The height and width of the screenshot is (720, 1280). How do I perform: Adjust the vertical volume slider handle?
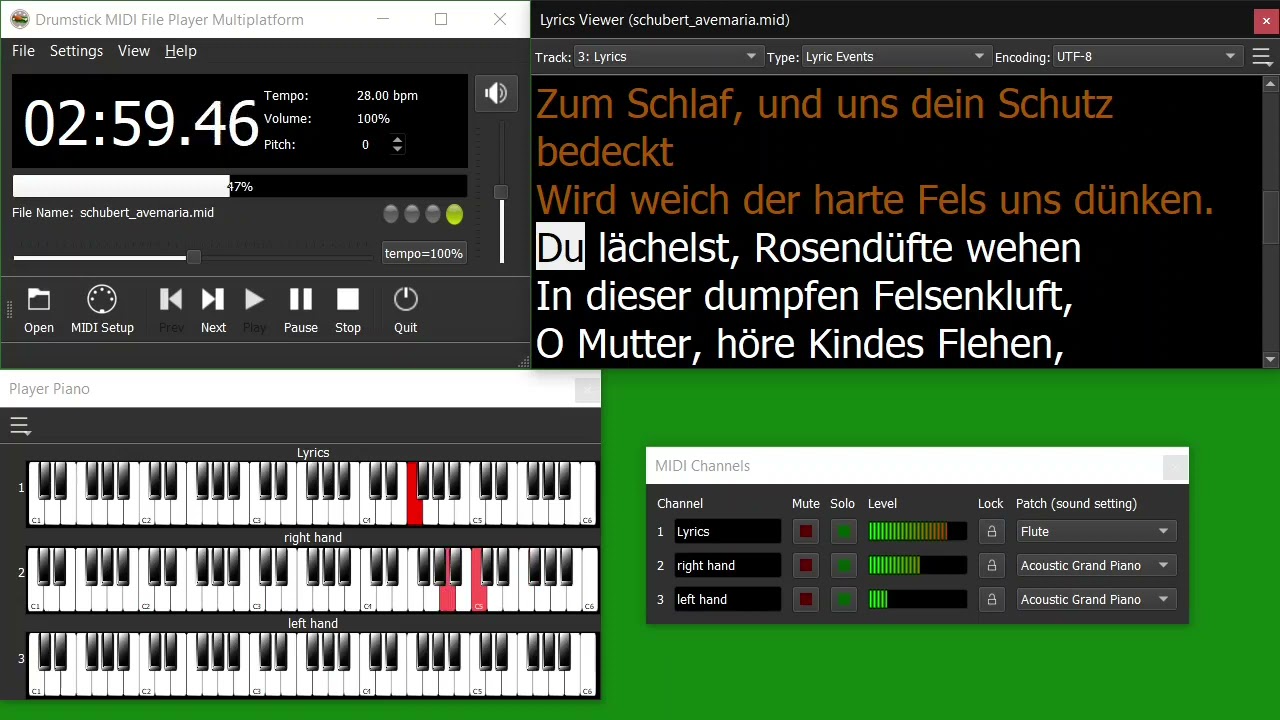pos(501,192)
